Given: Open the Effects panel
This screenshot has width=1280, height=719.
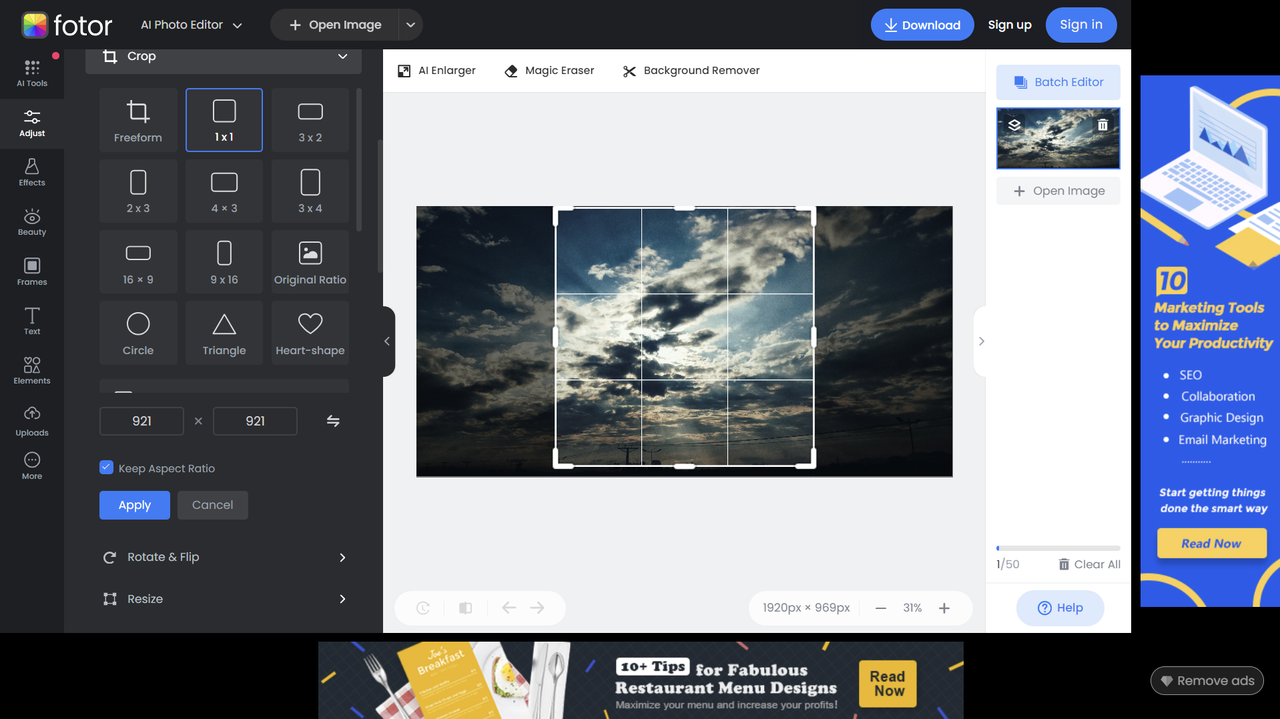Looking at the screenshot, I should (32, 172).
